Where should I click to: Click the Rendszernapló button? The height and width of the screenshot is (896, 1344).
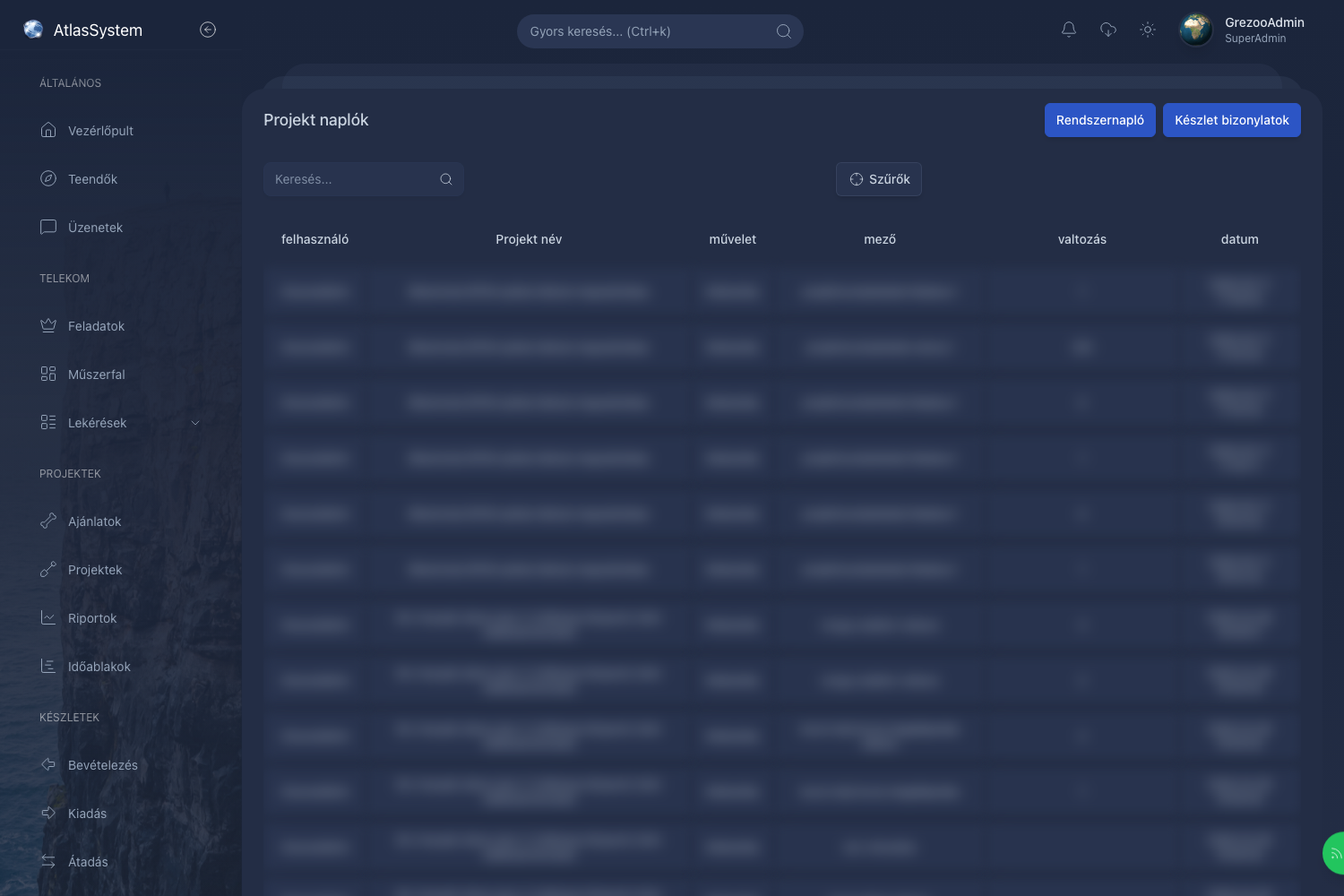(1100, 120)
